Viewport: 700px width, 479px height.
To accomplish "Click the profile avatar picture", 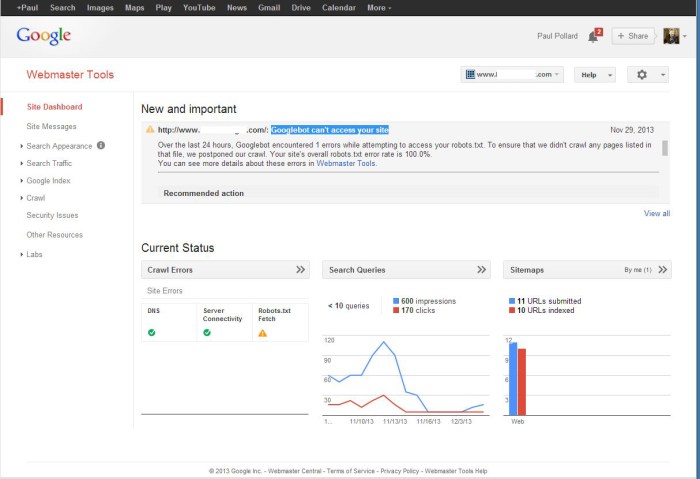I will (x=671, y=36).
